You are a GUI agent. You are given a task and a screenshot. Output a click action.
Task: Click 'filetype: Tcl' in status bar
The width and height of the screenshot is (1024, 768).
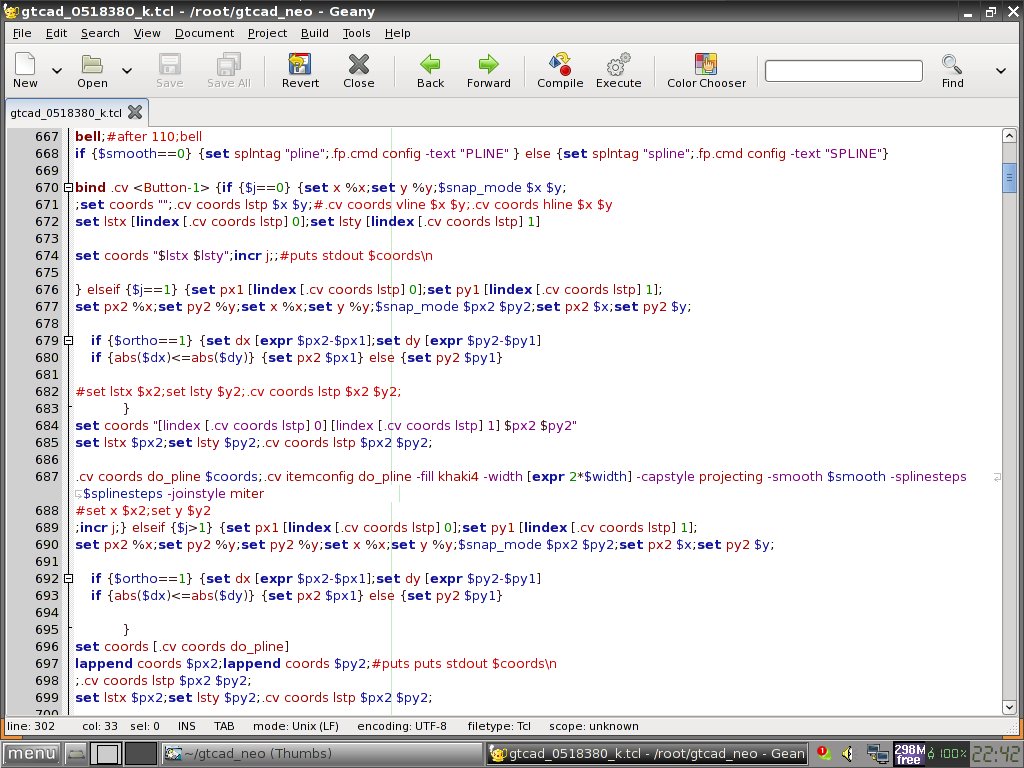499,726
